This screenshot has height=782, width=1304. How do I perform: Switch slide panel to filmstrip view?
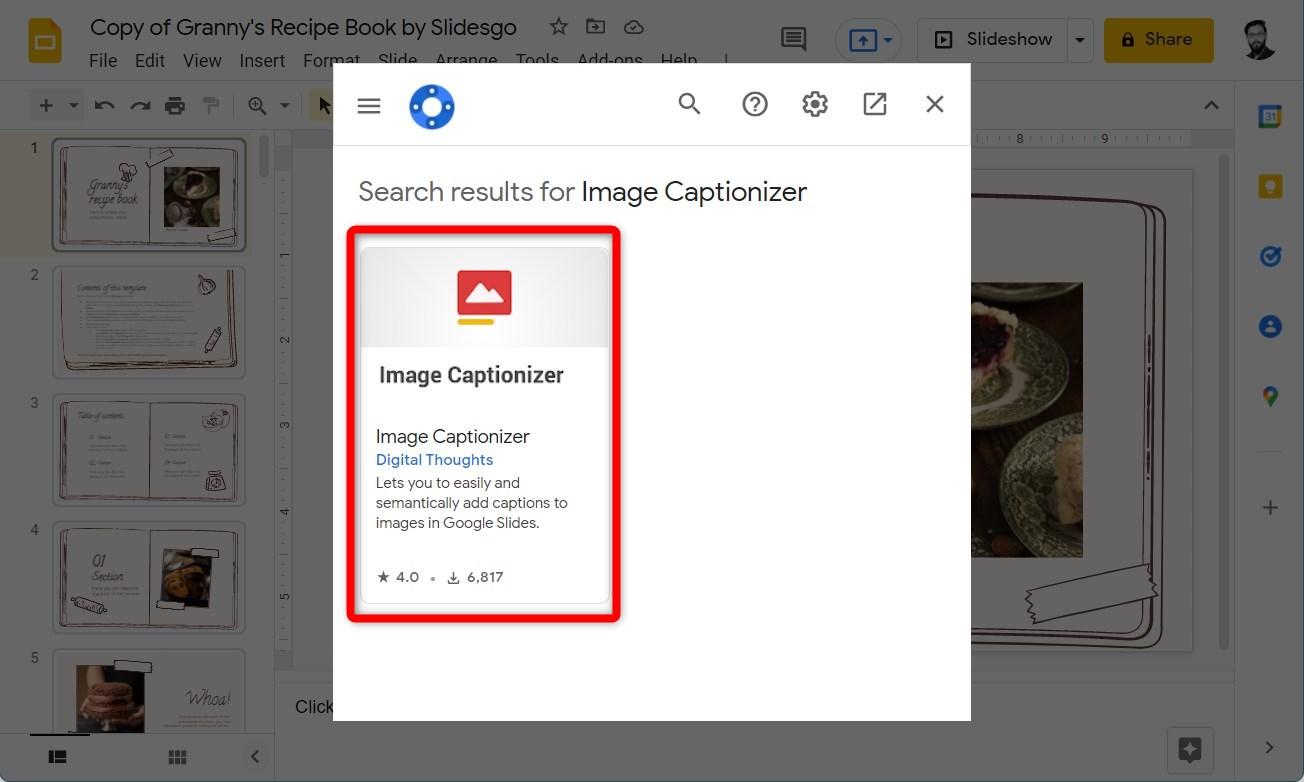click(x=57, y=756)
